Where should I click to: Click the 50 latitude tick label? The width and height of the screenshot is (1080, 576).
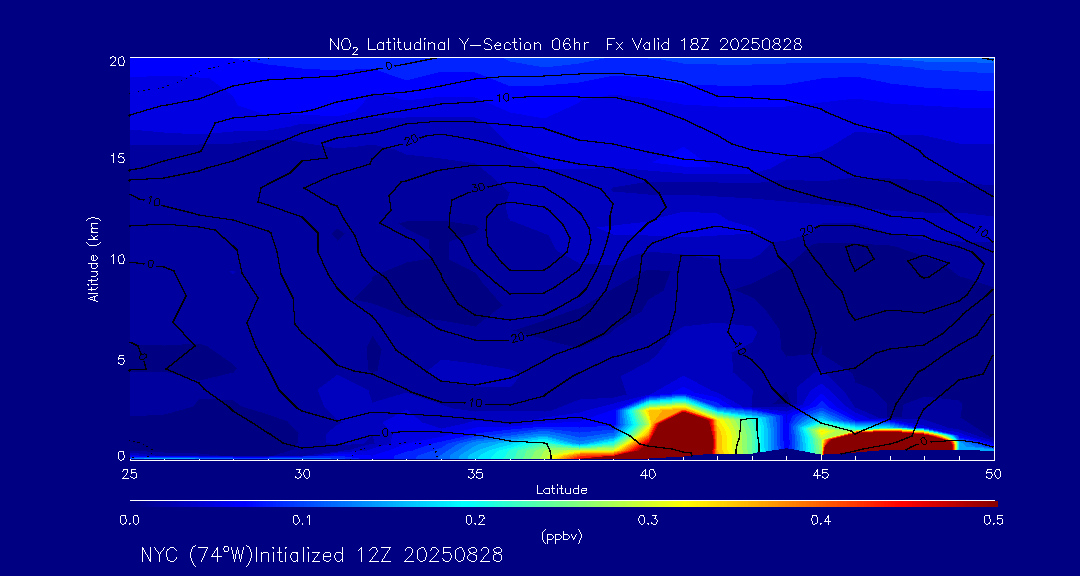pyautogui.click(x=993, y=473)
